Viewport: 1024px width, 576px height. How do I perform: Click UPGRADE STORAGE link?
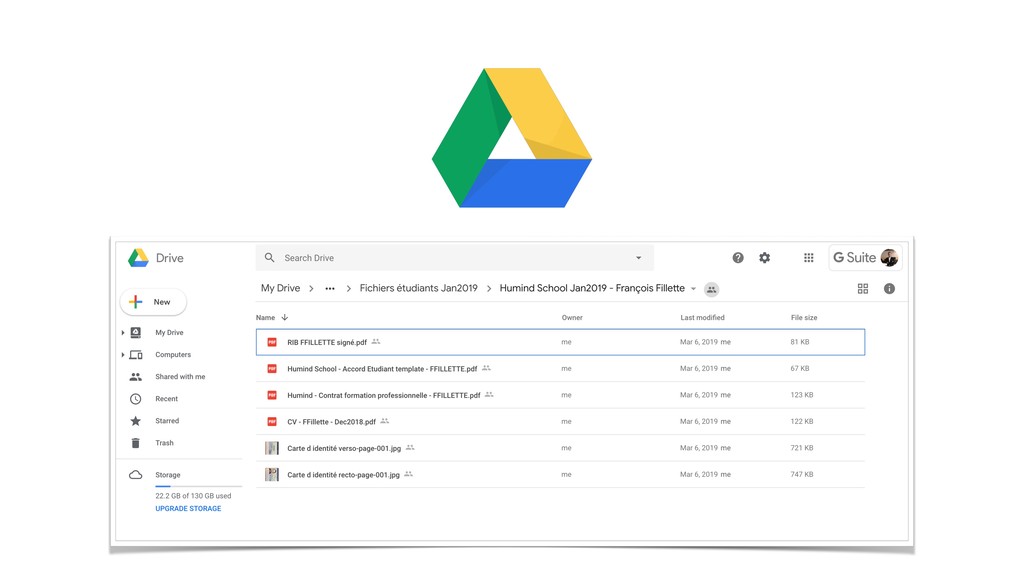(188, 509)
